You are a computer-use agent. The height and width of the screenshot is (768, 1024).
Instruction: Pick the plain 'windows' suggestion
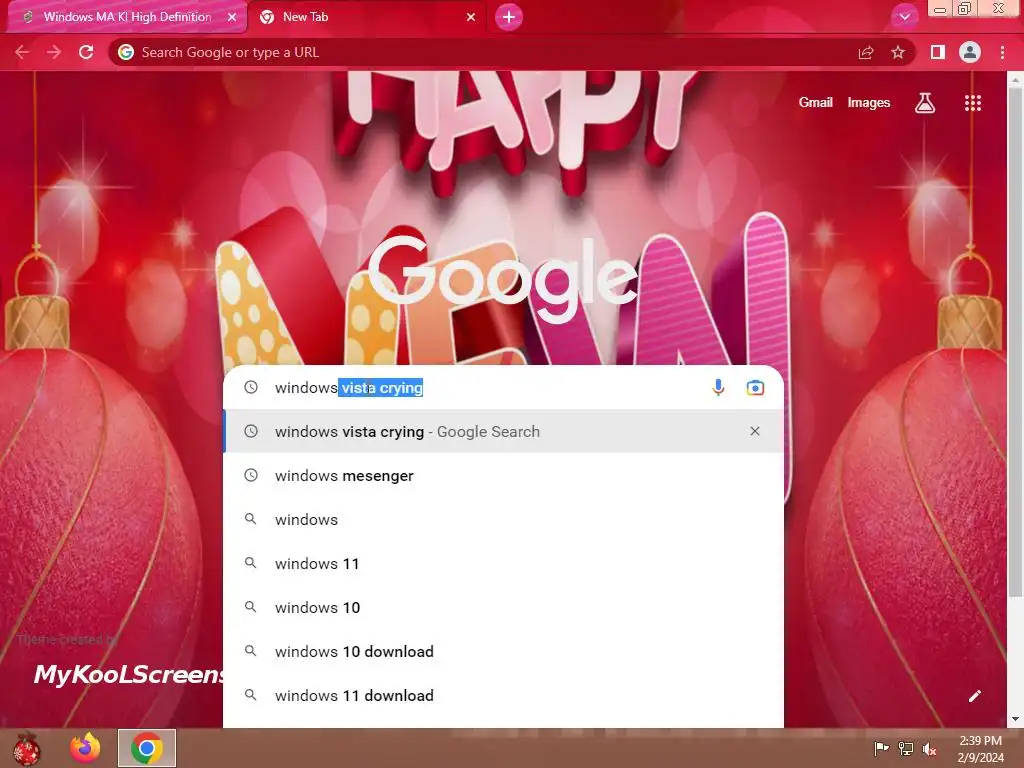pyautogui.click(x=503, y=519)
